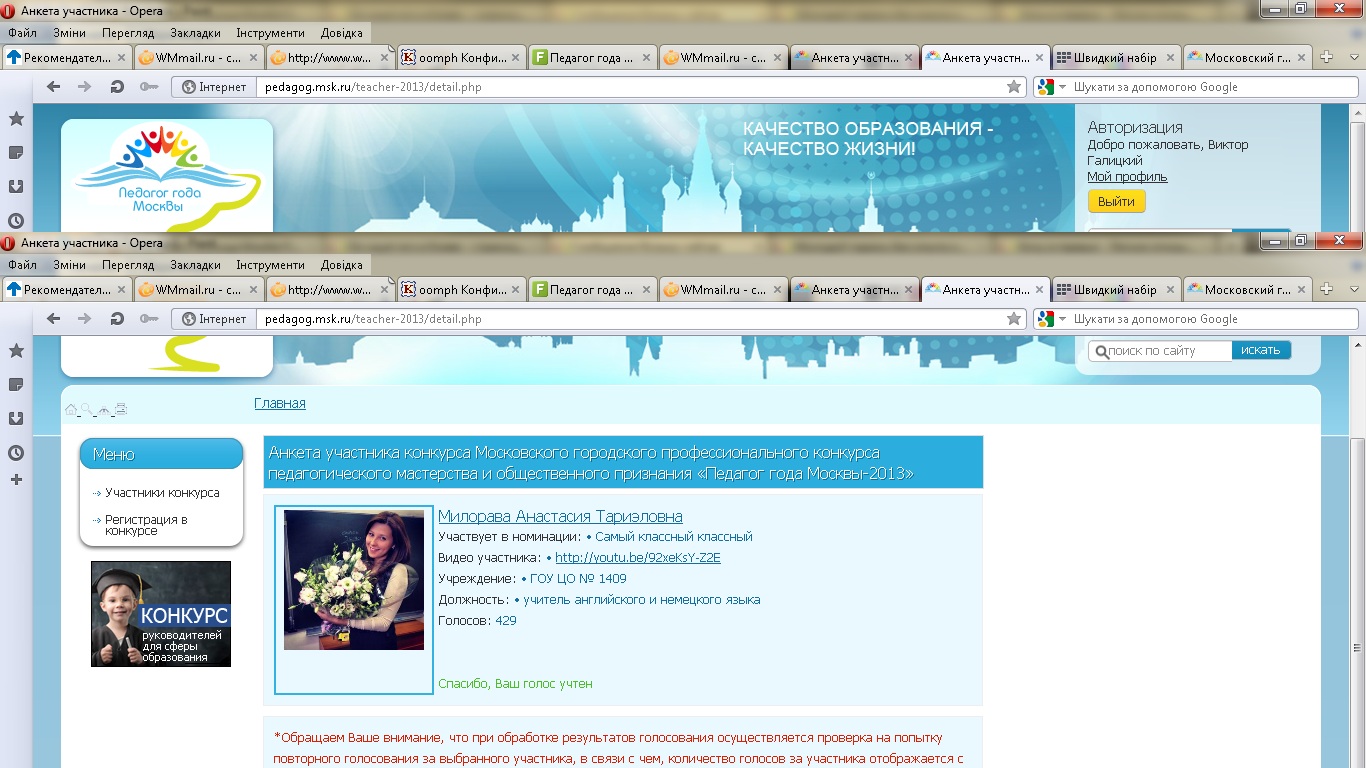Open the history clock panel in front sidebar
This screenshot has width=1366, height=768.
coord(16,453)
